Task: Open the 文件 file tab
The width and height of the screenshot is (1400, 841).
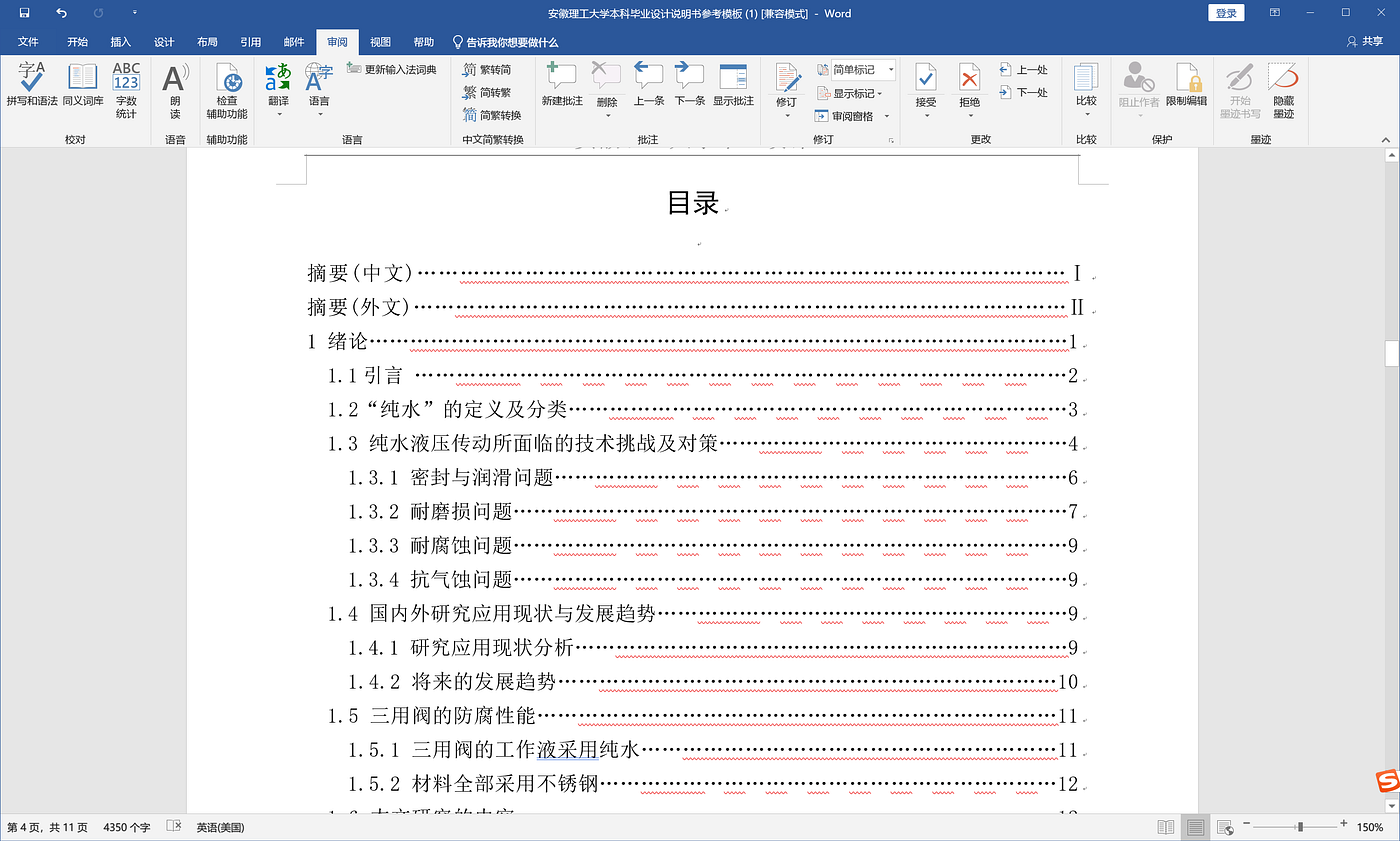Action: click(x=27, y=42)
